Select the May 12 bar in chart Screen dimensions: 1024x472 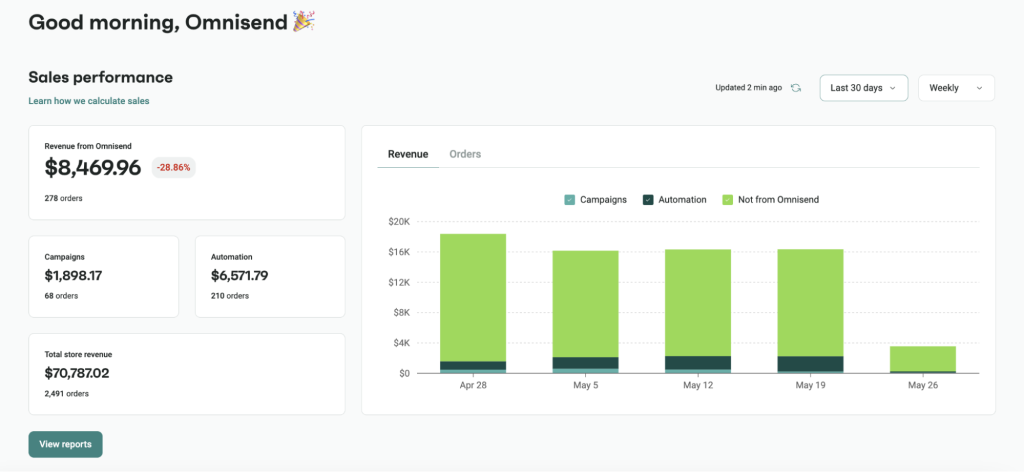click(698, 302)
